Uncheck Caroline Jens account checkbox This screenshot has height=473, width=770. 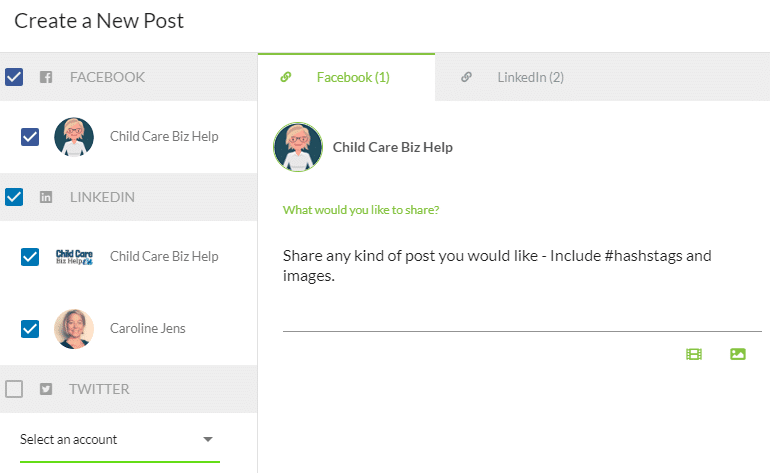(30, 329)
